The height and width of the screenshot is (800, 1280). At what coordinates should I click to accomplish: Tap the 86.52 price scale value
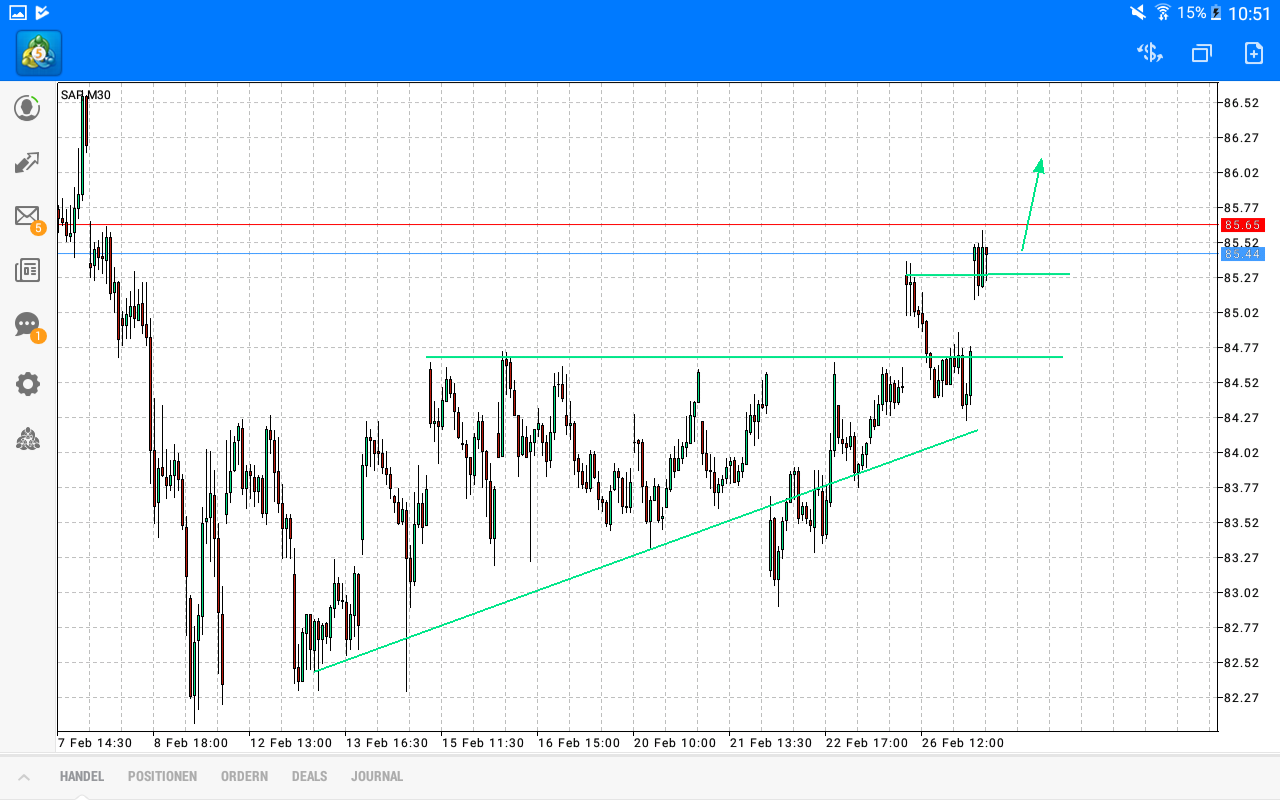[x=1241, y=103]
